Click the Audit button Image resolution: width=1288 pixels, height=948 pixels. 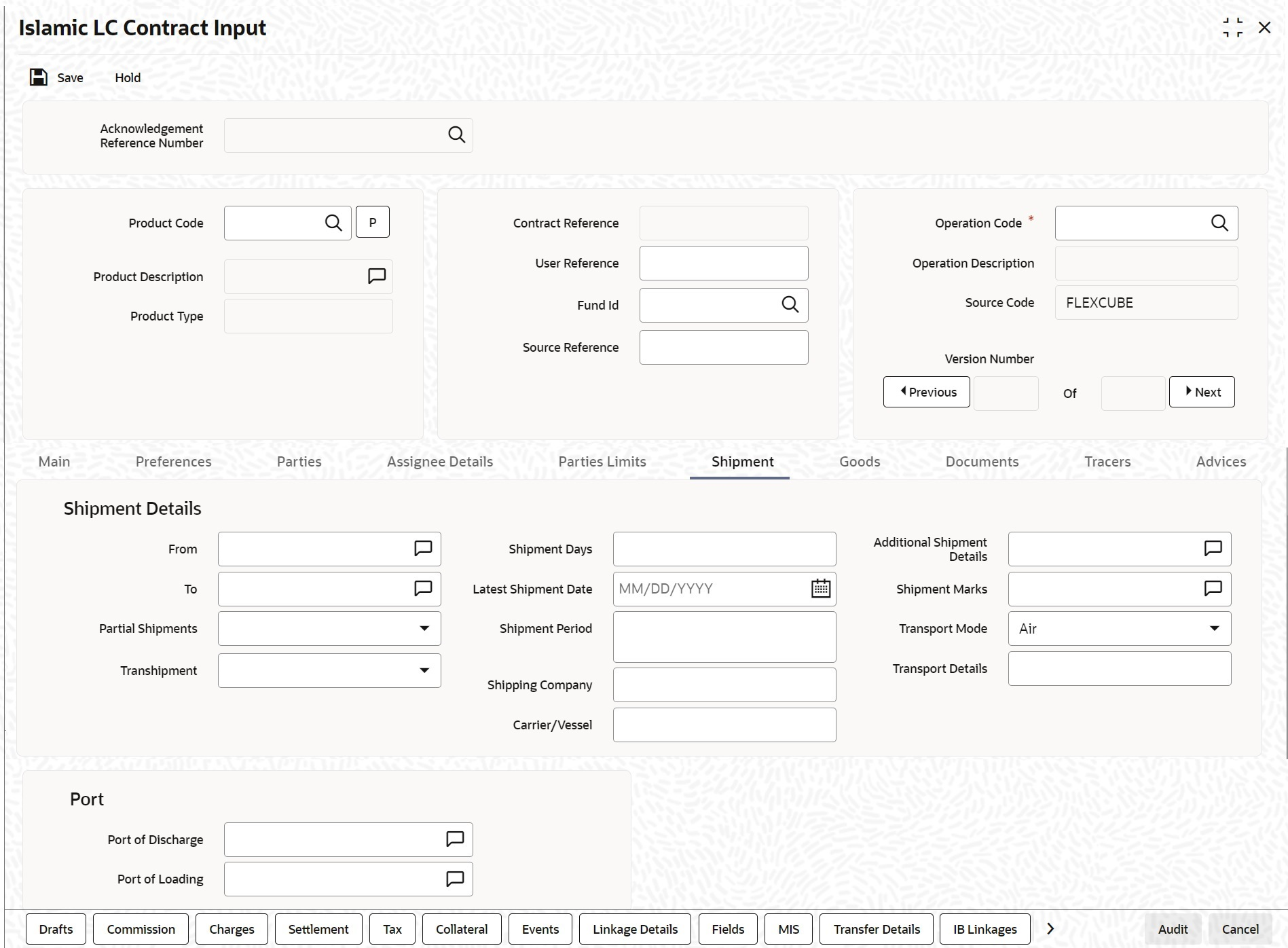pos(1173,929)
